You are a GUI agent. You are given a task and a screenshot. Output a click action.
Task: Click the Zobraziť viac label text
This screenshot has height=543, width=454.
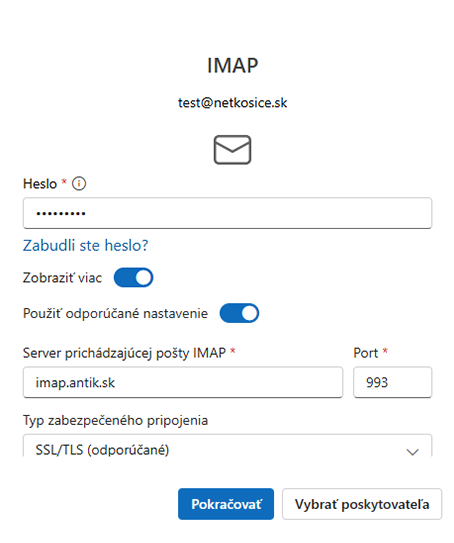click(x=62, y=278)
